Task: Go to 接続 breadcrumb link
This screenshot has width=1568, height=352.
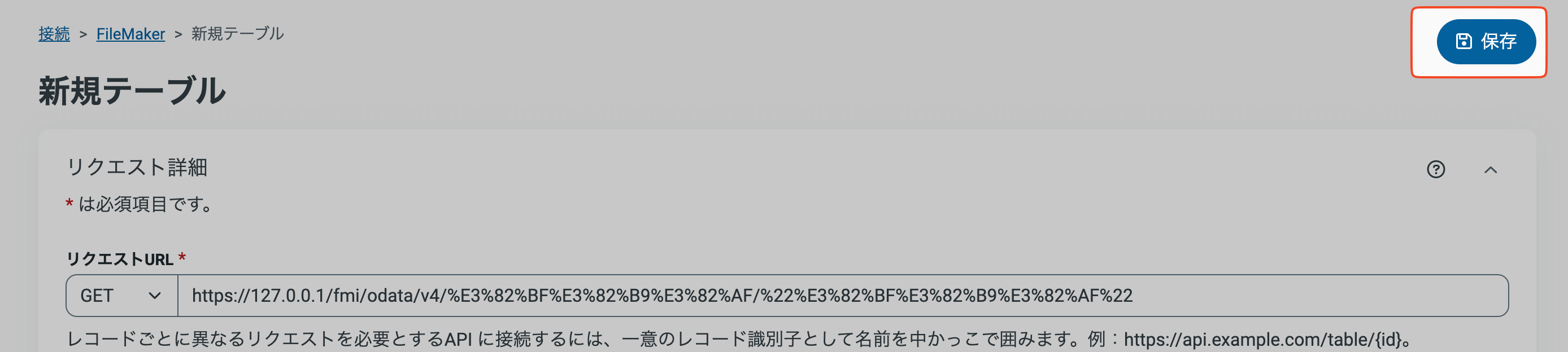Action: (x=54, y=34)
